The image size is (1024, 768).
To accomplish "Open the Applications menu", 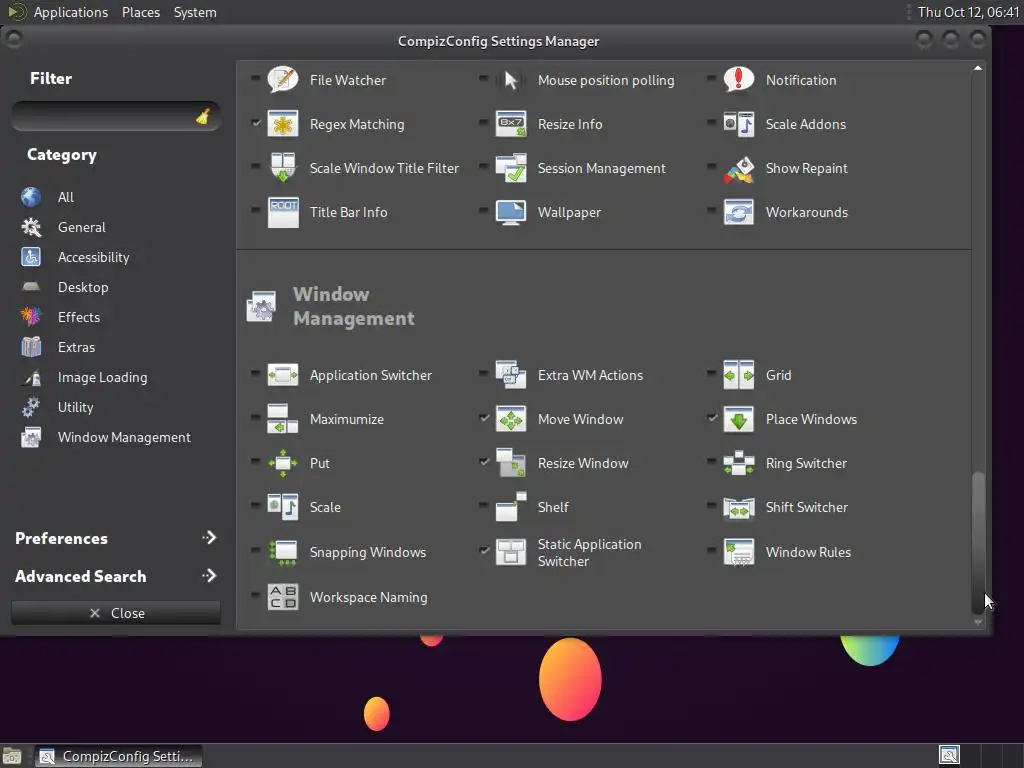I will [x=71, y=12].
